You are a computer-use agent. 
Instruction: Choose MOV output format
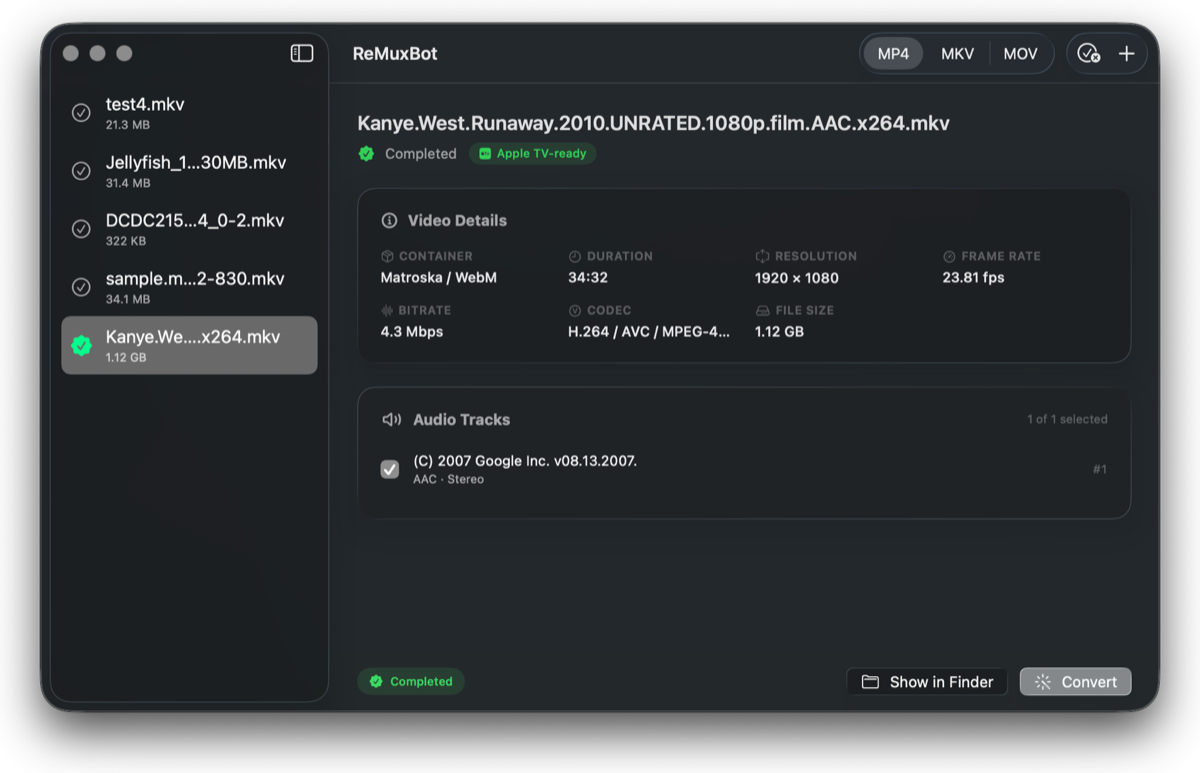1020,54
